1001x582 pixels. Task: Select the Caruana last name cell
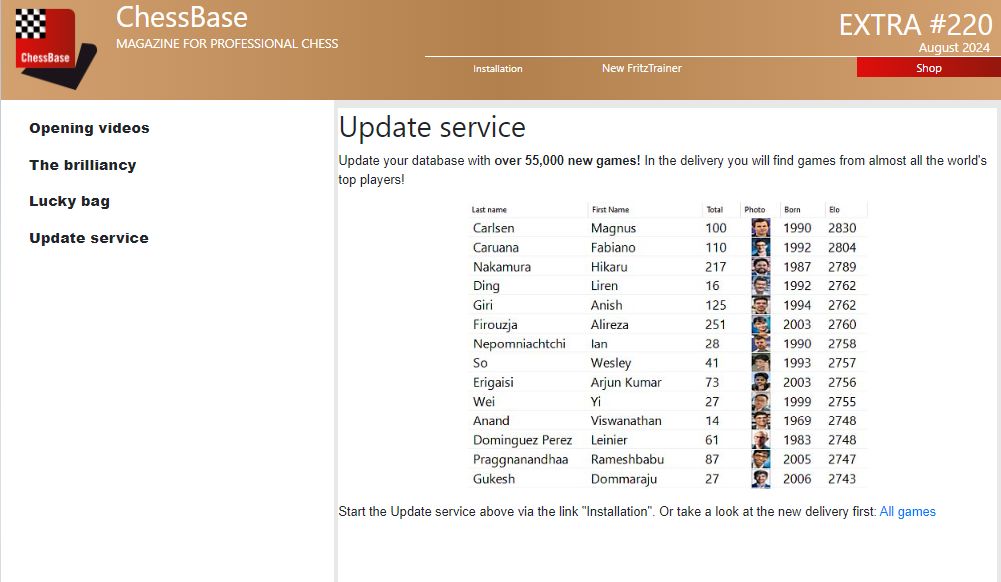[x=495, y=247]
